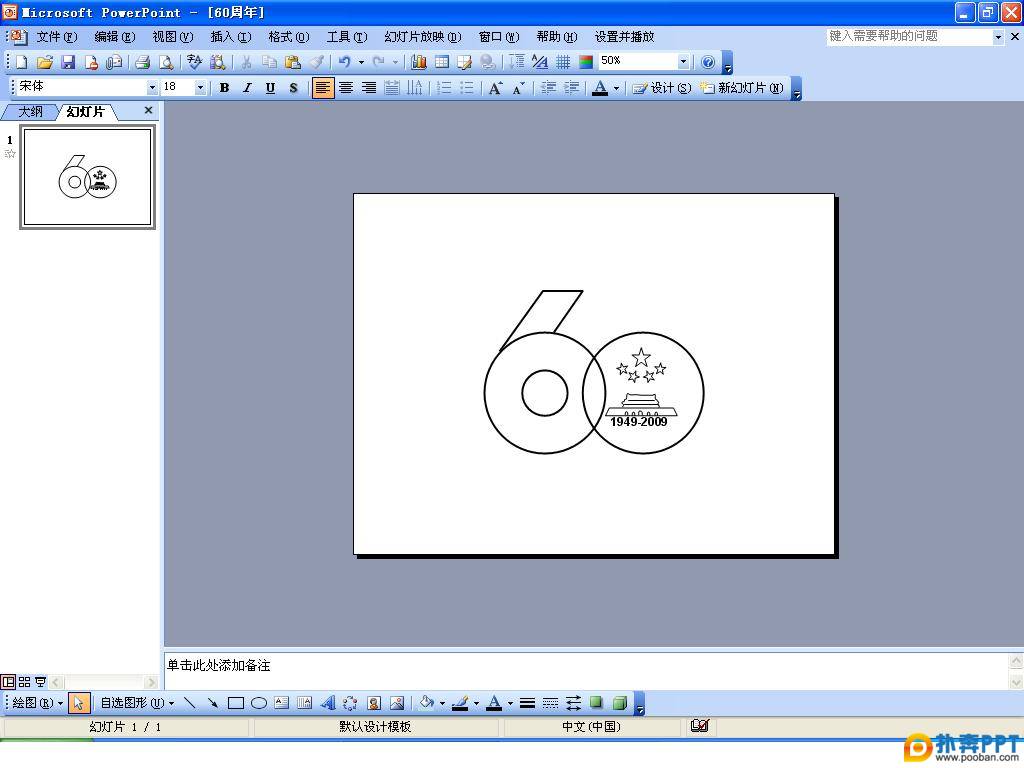Paste from clipboard icon
Screen dimensions: 1024x768
coord(293,62)
